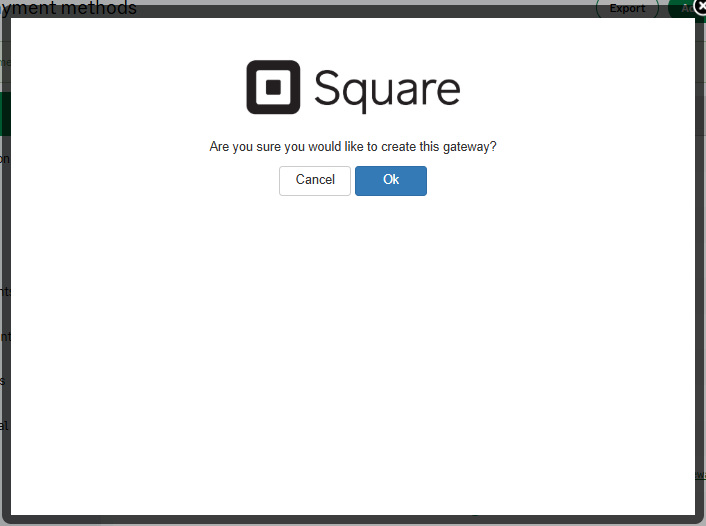Cancel the Square gateway creation
Image resolution: width=706 pixels, height=526 pixels.
point(315,181)
